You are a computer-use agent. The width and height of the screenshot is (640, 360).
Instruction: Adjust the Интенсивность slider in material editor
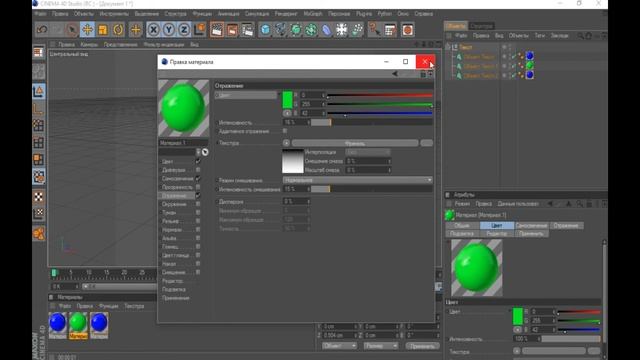coord(371,122)
